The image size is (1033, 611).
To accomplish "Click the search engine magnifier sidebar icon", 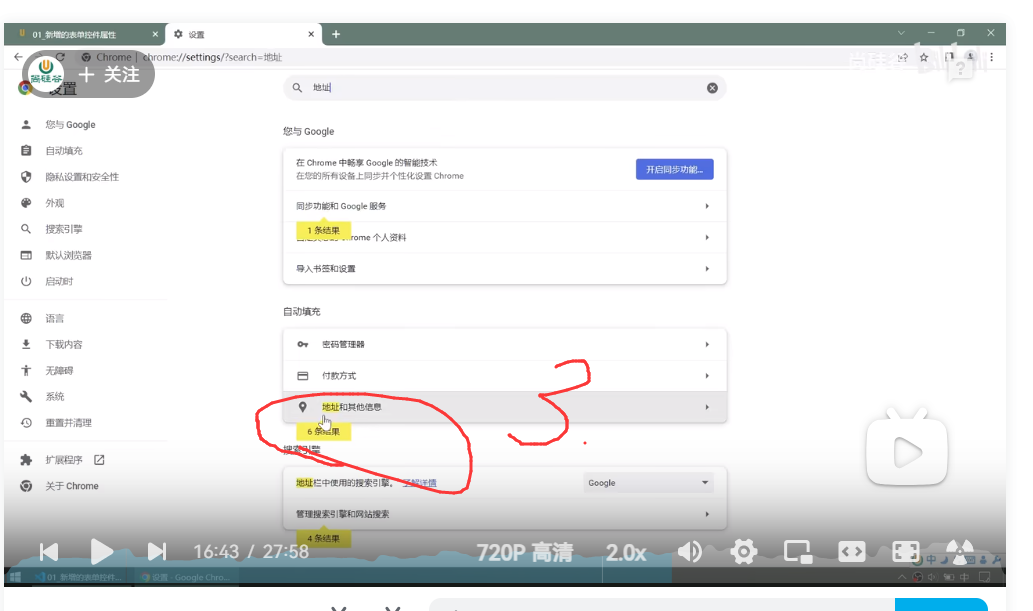I will click(26, 229).
